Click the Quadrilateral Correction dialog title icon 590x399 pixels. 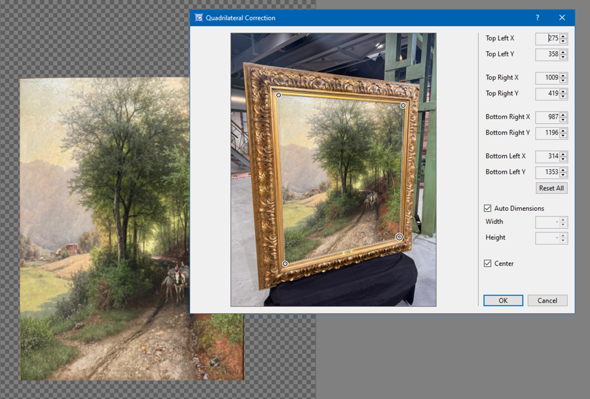coord(199,18)
